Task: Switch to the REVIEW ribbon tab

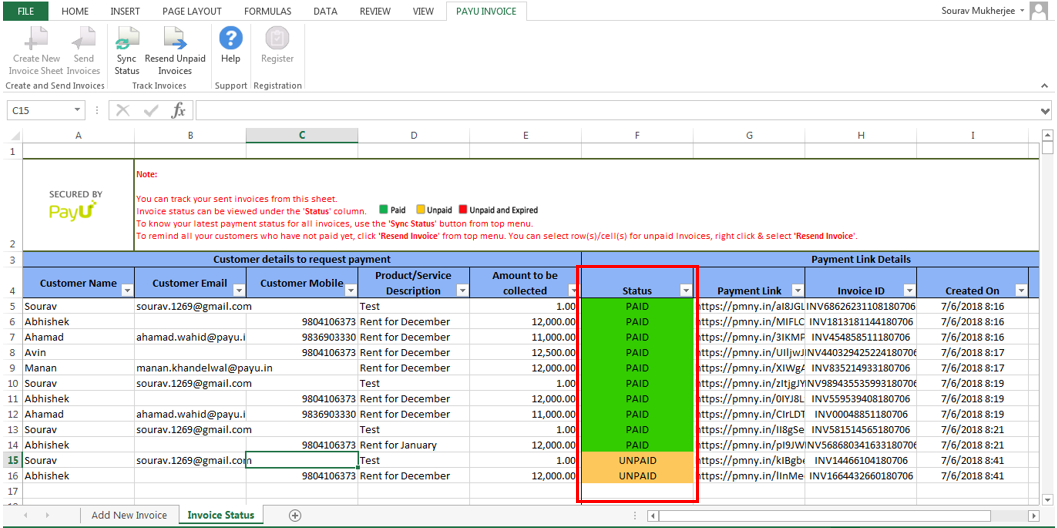Action: click(x=375, y=11)
